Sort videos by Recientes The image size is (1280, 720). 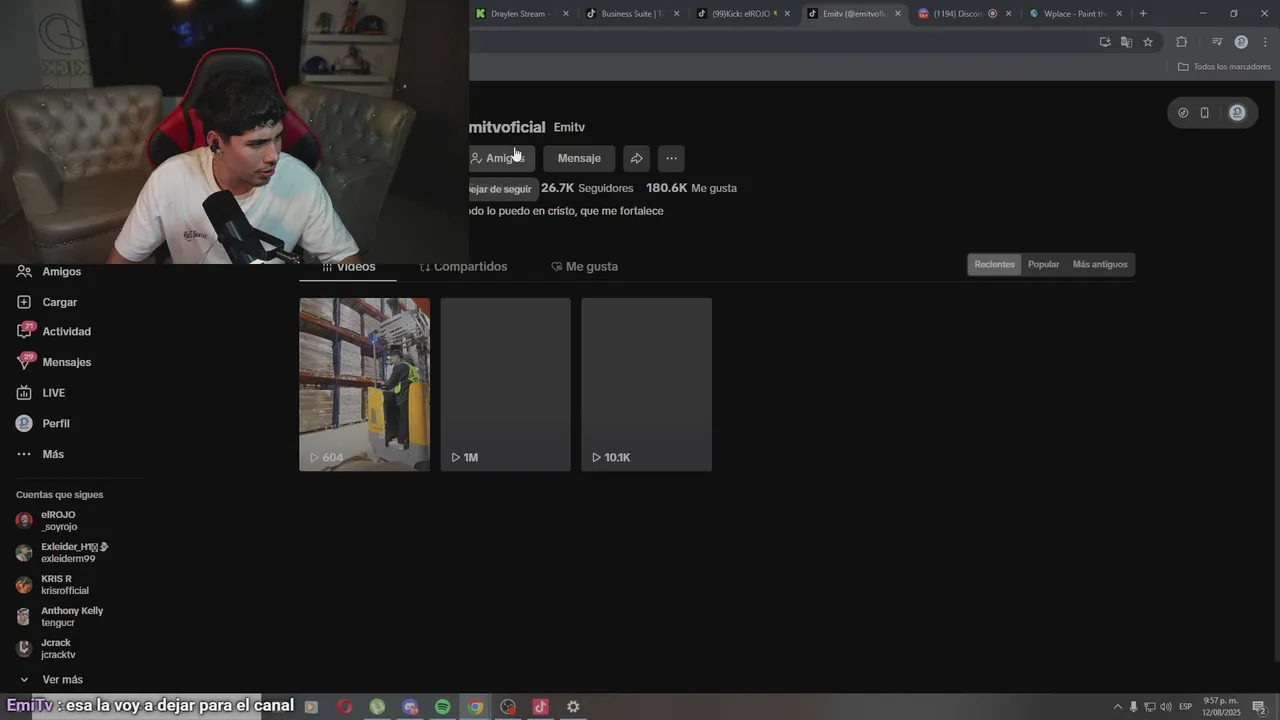(995, 265)
